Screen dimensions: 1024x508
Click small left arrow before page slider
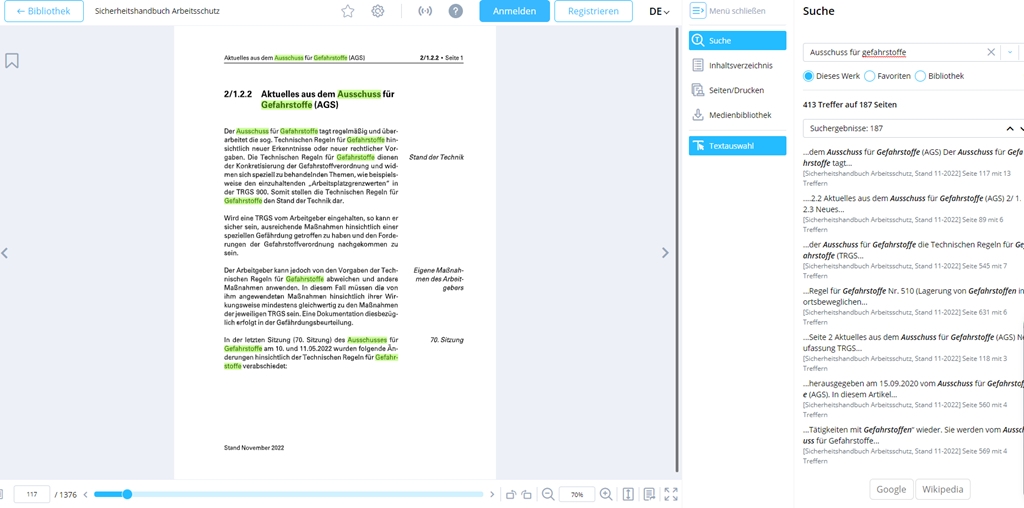point(85,494)
